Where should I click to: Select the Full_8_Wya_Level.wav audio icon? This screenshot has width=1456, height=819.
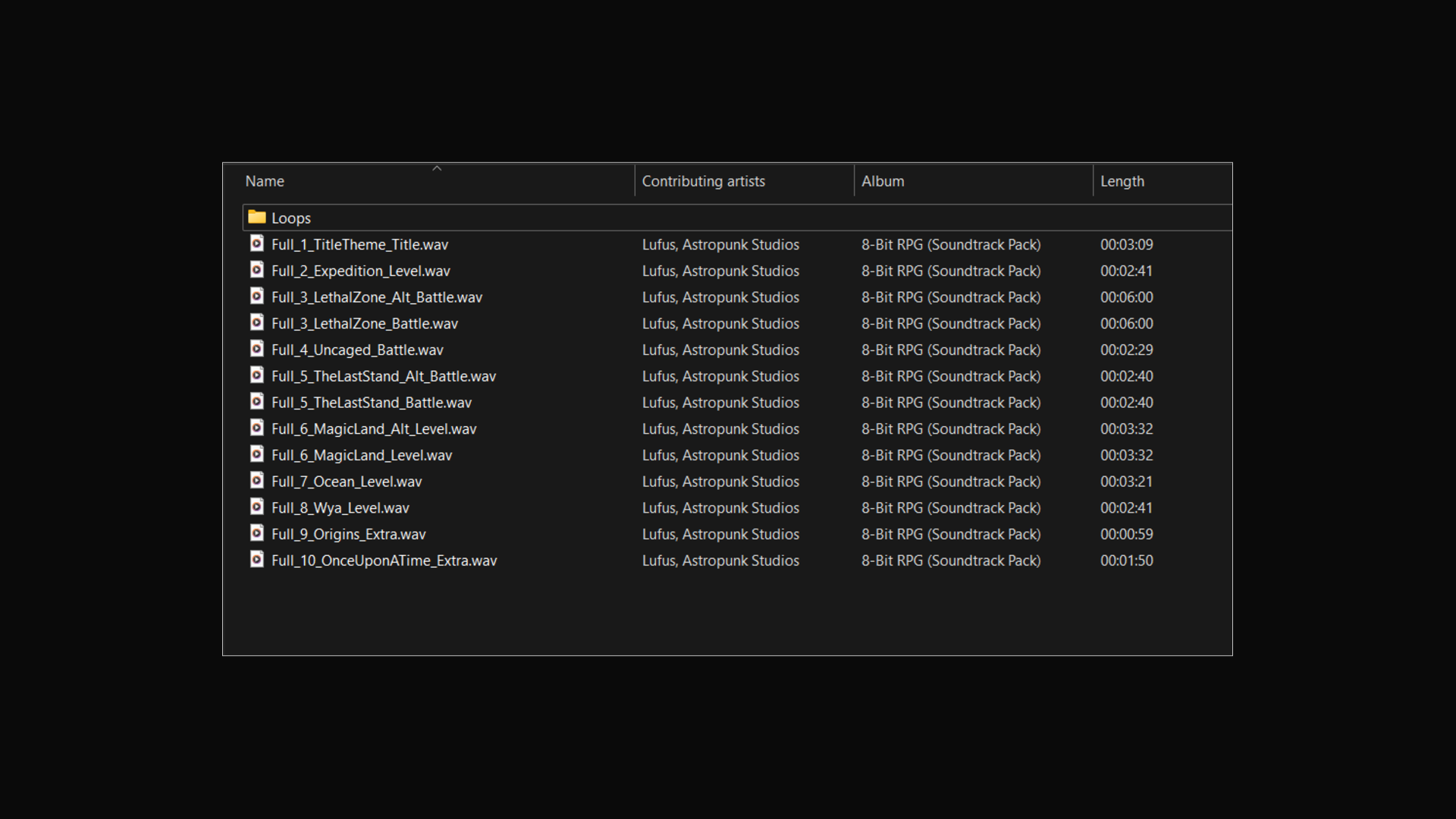click(x=257, y=507)
